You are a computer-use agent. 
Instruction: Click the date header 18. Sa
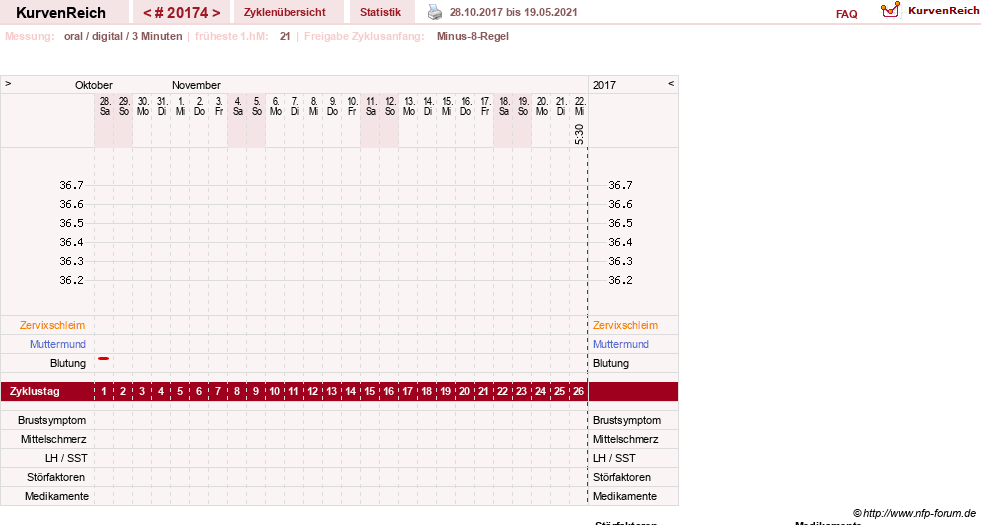click(x=504, y=106)
